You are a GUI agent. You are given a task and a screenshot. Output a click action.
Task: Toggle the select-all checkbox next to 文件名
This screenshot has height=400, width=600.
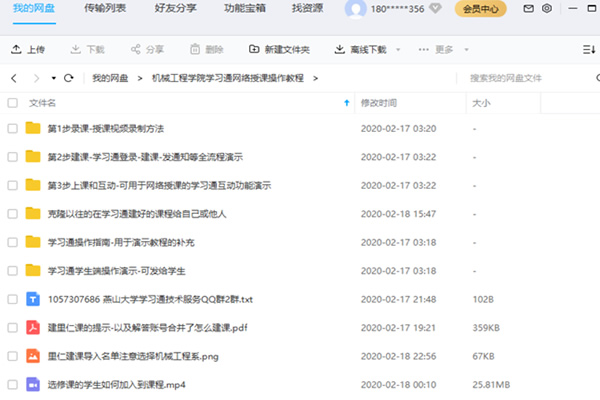pyautogui.click(x=12, y=102)
